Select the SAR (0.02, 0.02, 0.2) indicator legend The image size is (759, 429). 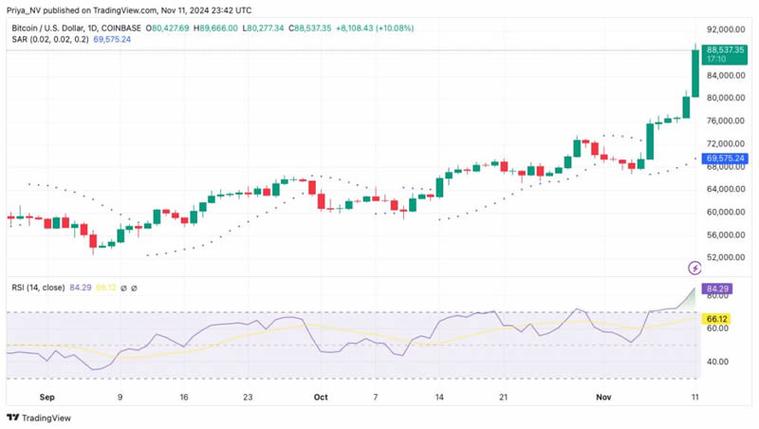point(50,39)
